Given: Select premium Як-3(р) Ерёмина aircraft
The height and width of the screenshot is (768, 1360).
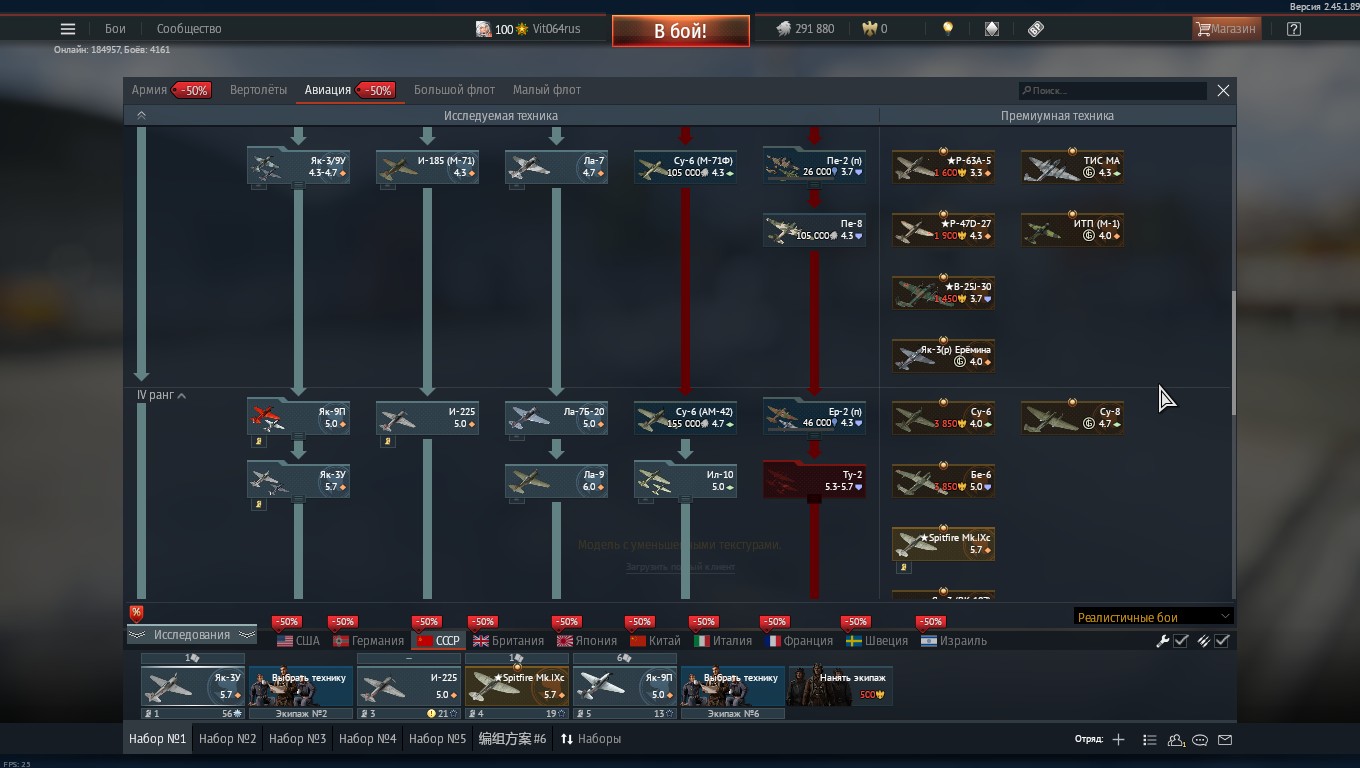Looking at the screenshot, I should tap(943, 356).
